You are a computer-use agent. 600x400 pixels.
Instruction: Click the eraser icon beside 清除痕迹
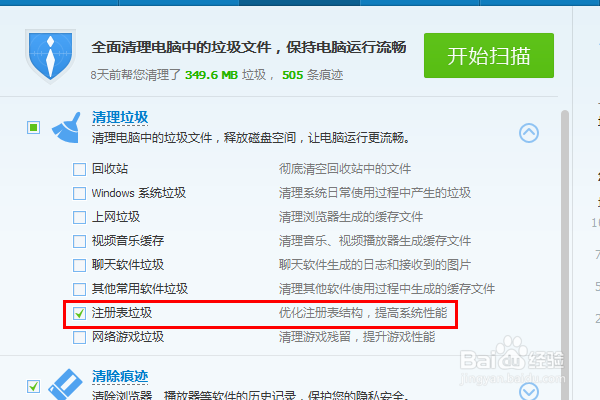coord(65,385)
